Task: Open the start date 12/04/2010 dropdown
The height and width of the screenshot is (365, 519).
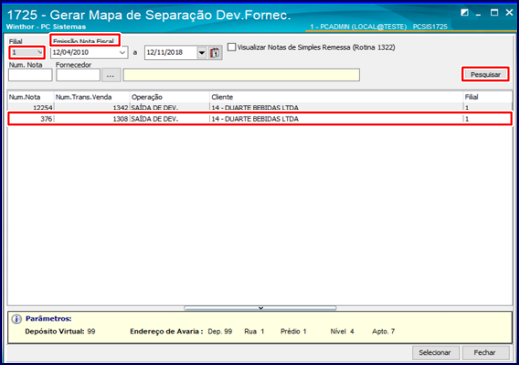Action: [x=122, y=53]
